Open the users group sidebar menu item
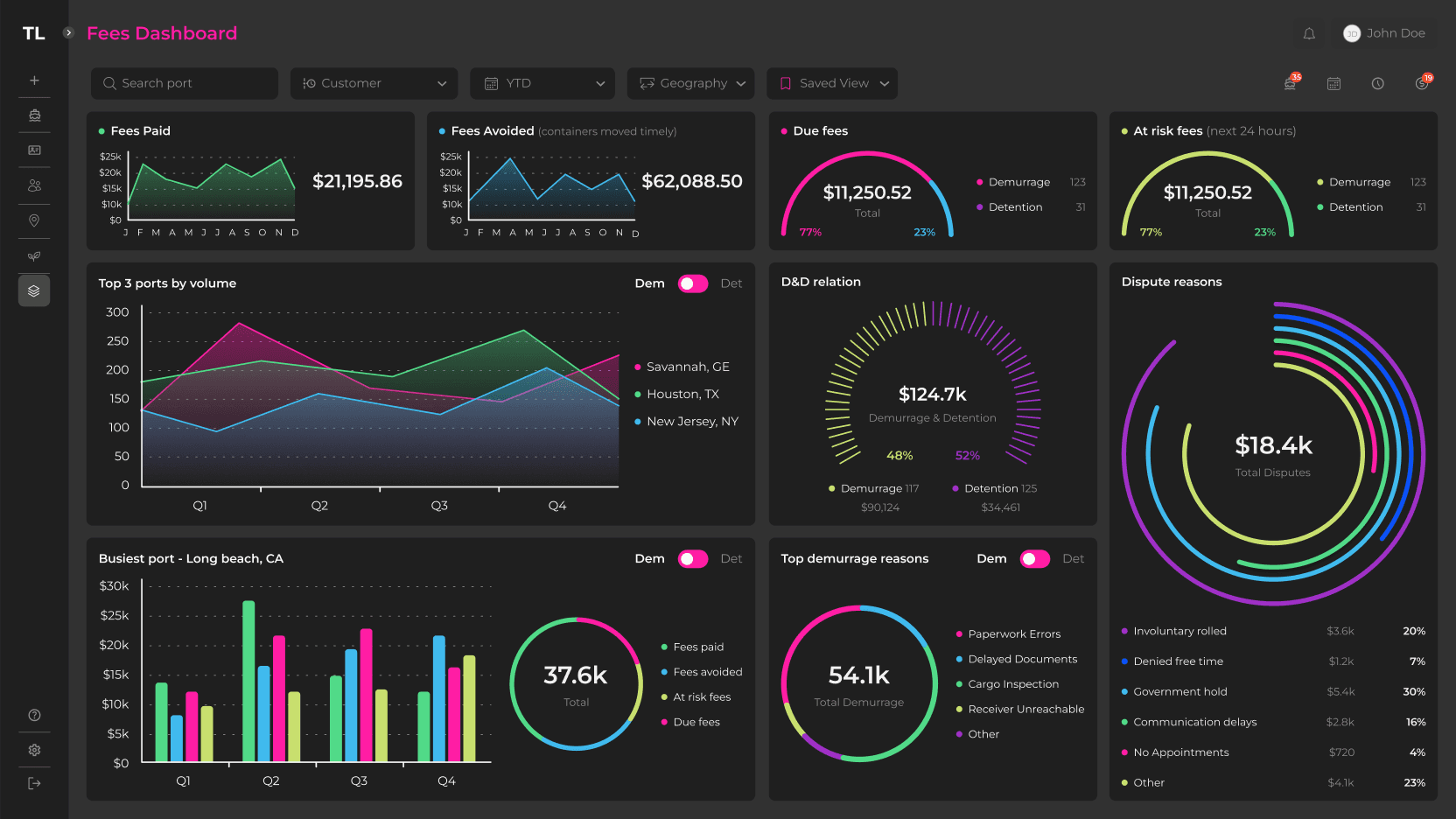The height and width of the screenshot is (819, 1456). [x=34, y=185]
